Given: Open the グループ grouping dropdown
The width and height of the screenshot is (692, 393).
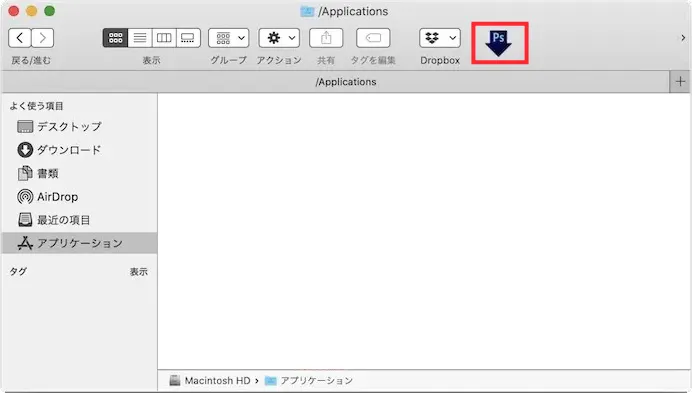Looking at the screenshot, I should (229, 38).
